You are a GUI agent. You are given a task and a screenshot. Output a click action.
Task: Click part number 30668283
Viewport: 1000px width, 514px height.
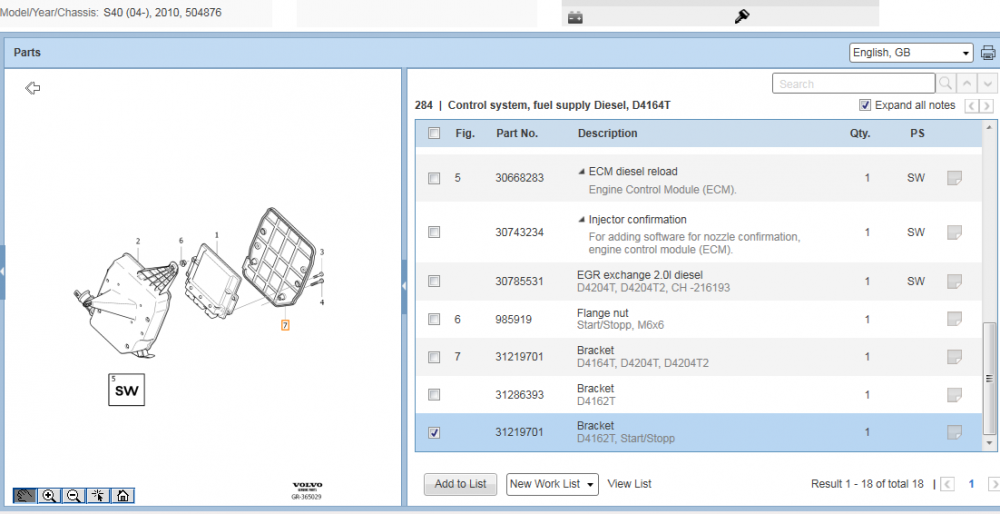(x=519, y=178)
